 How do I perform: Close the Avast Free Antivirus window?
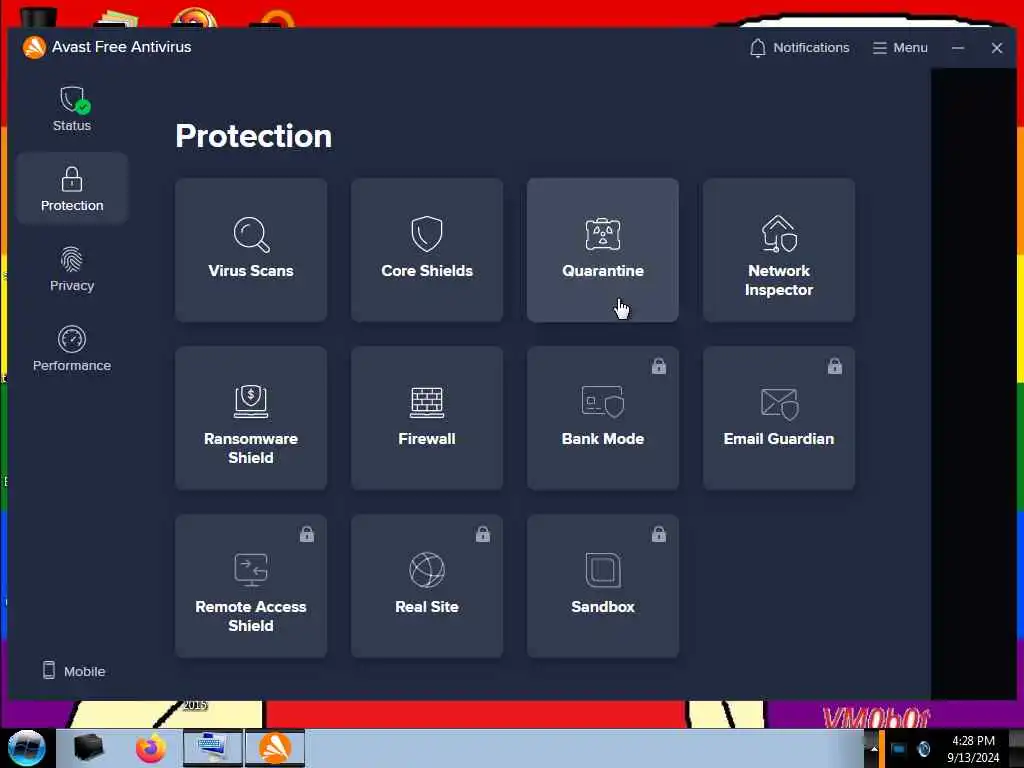[997, 48]
